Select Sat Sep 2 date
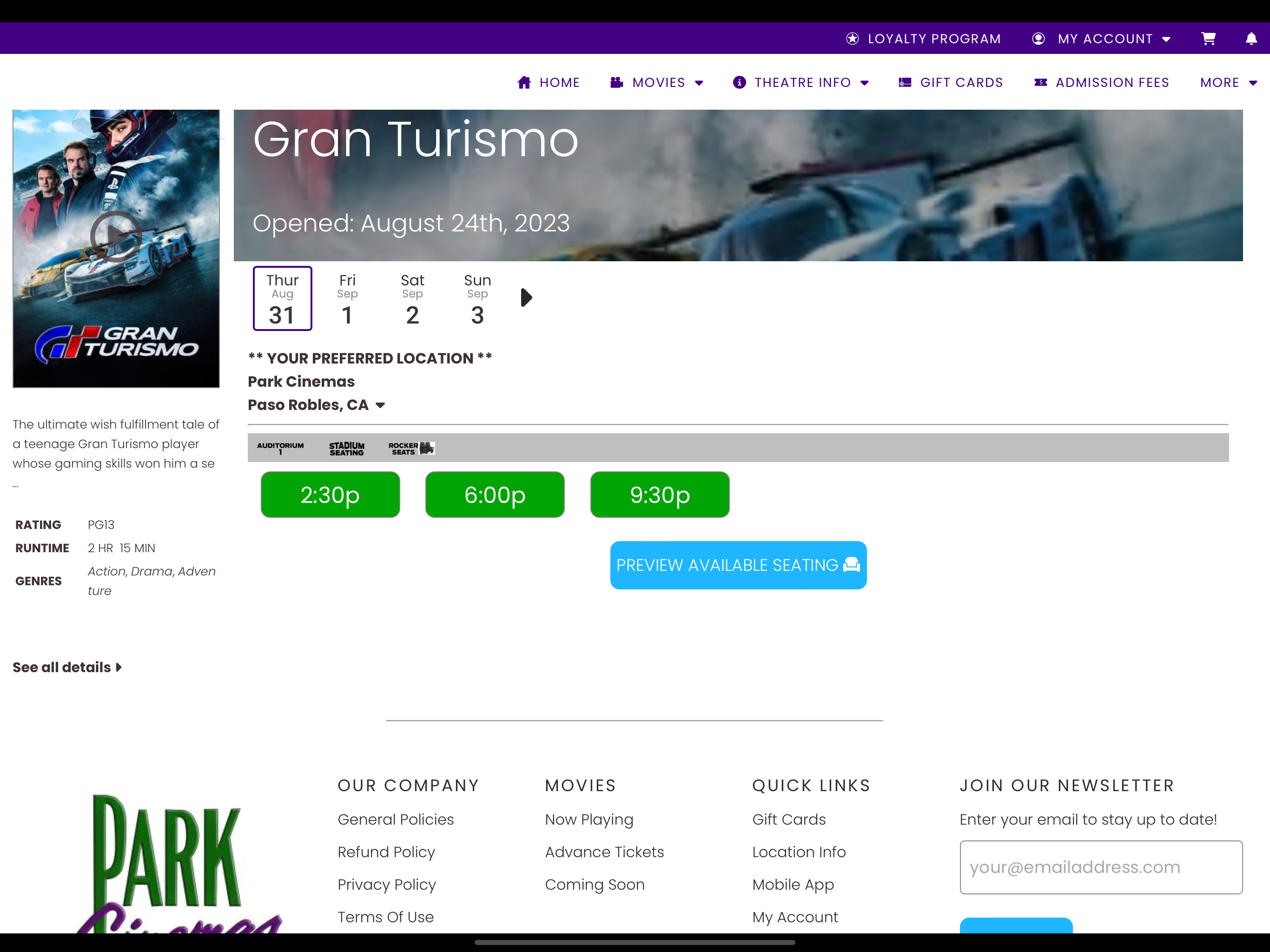The width and height of the screenshot is (1270, 952). point(412,298)
